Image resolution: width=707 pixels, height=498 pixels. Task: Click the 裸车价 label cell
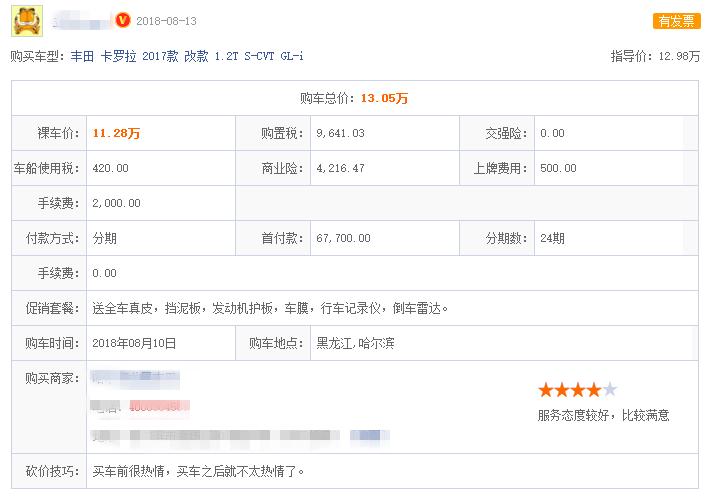tap(49, 134)
